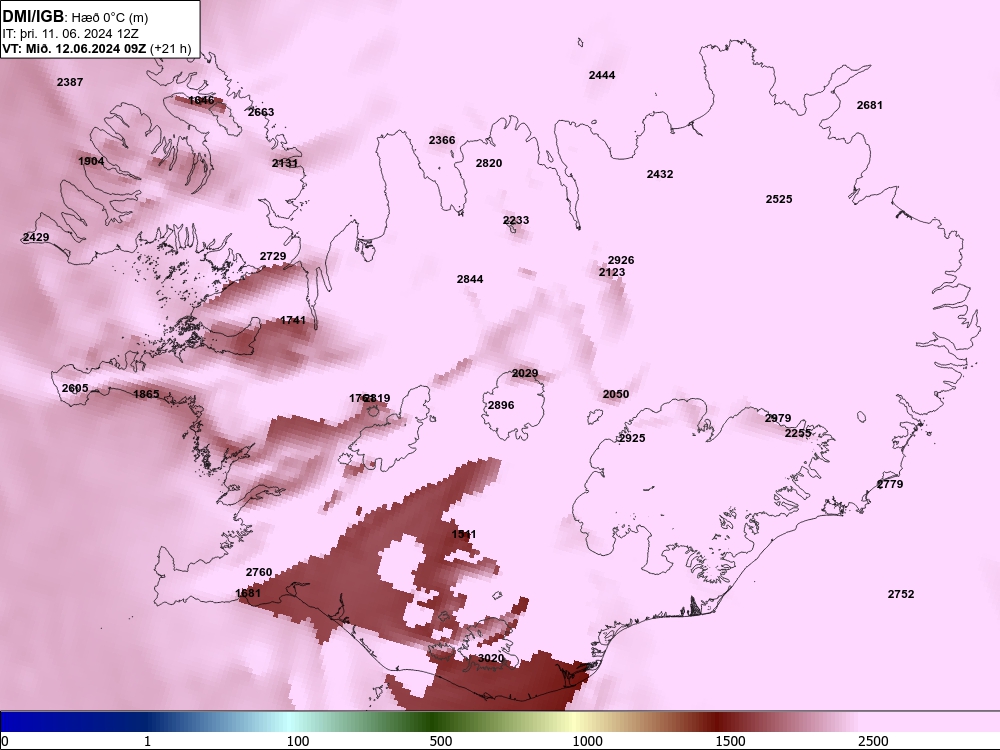Click the color scale label 0
Viewport: 1000px width, 750px height.
coord(5,741)
